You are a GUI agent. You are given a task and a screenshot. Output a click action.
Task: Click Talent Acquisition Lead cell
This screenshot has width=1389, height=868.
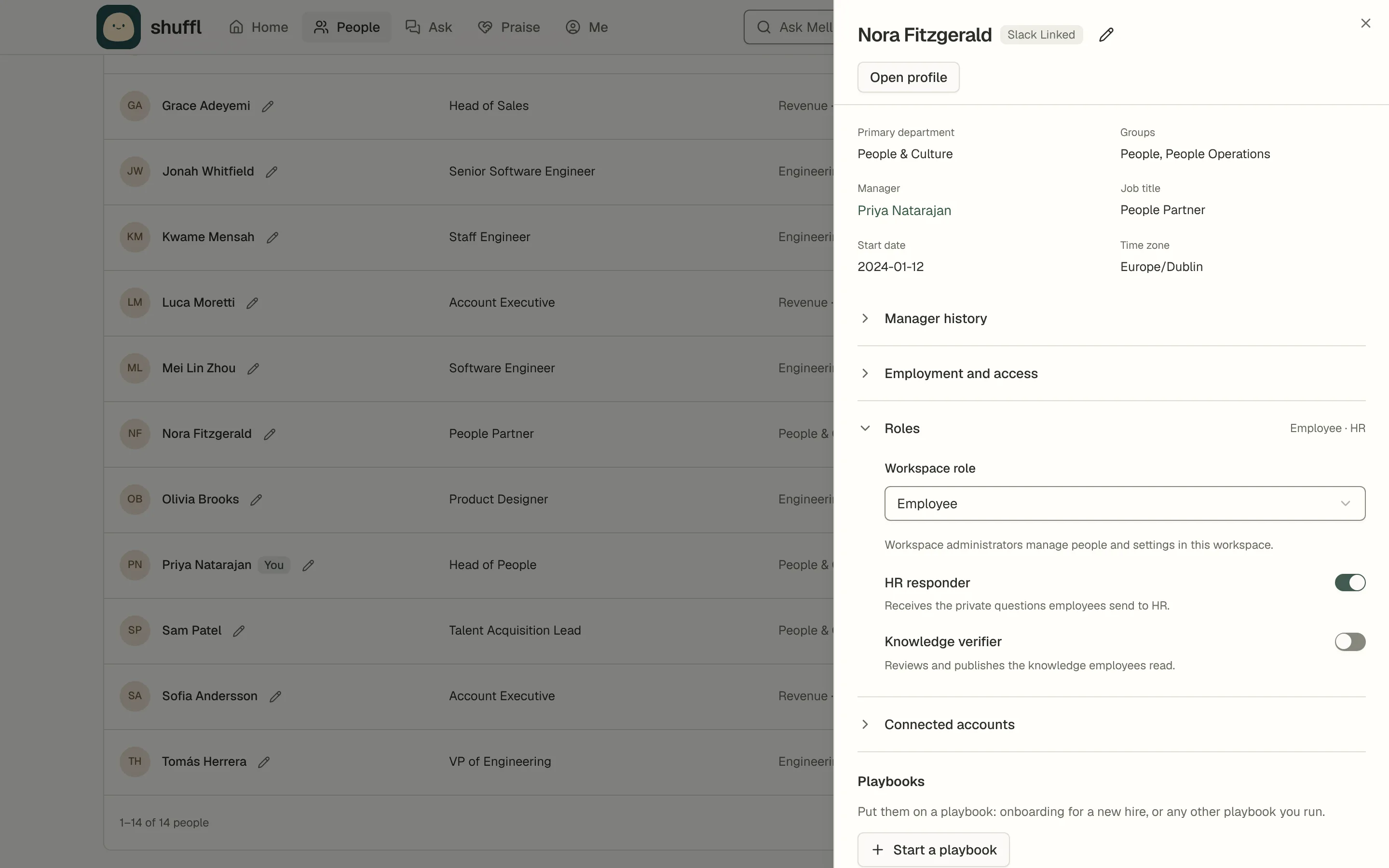click(515, 630)
